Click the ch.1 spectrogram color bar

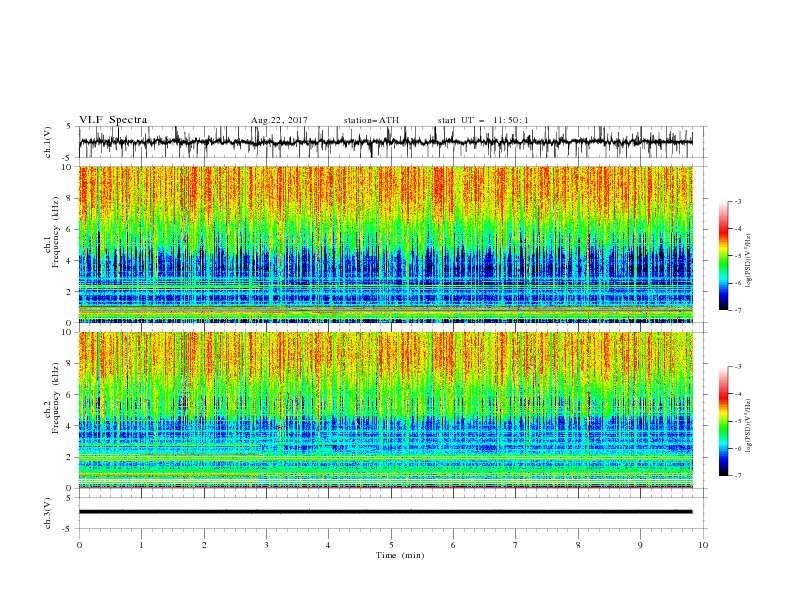point(723,256)
